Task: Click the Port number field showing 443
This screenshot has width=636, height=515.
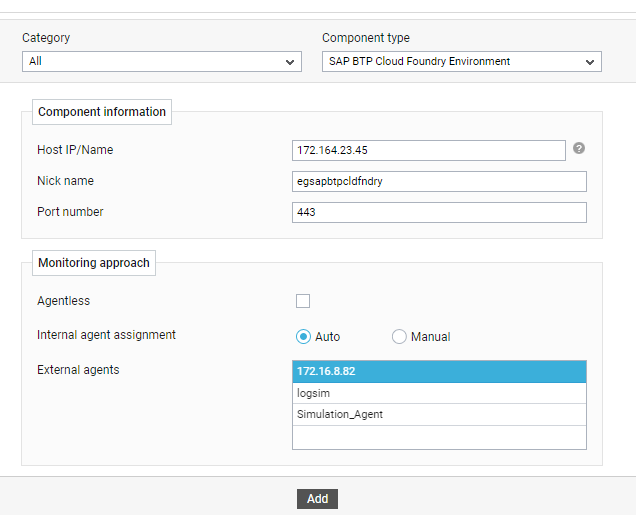Action: click(439, 212)
